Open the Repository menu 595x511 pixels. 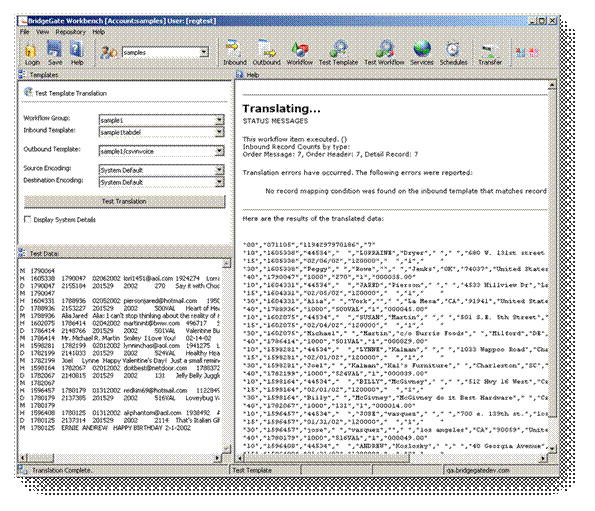[71, 32]
